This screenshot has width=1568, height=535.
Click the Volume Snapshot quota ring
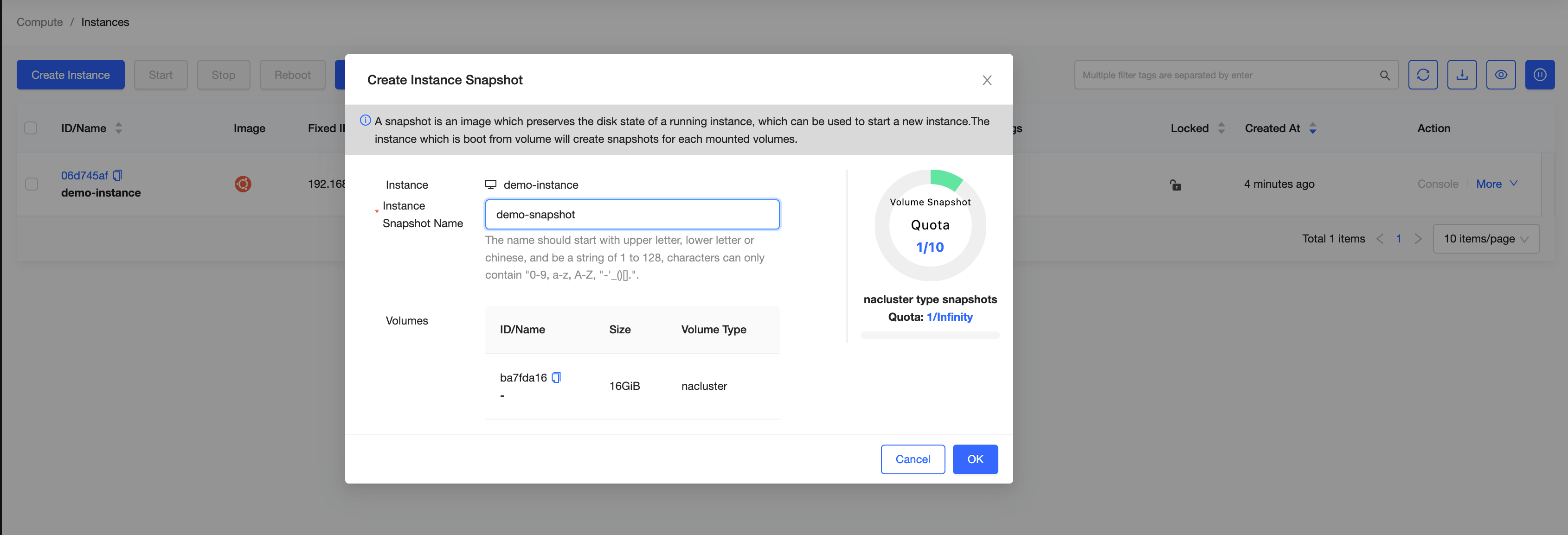(x=930, y=224)
